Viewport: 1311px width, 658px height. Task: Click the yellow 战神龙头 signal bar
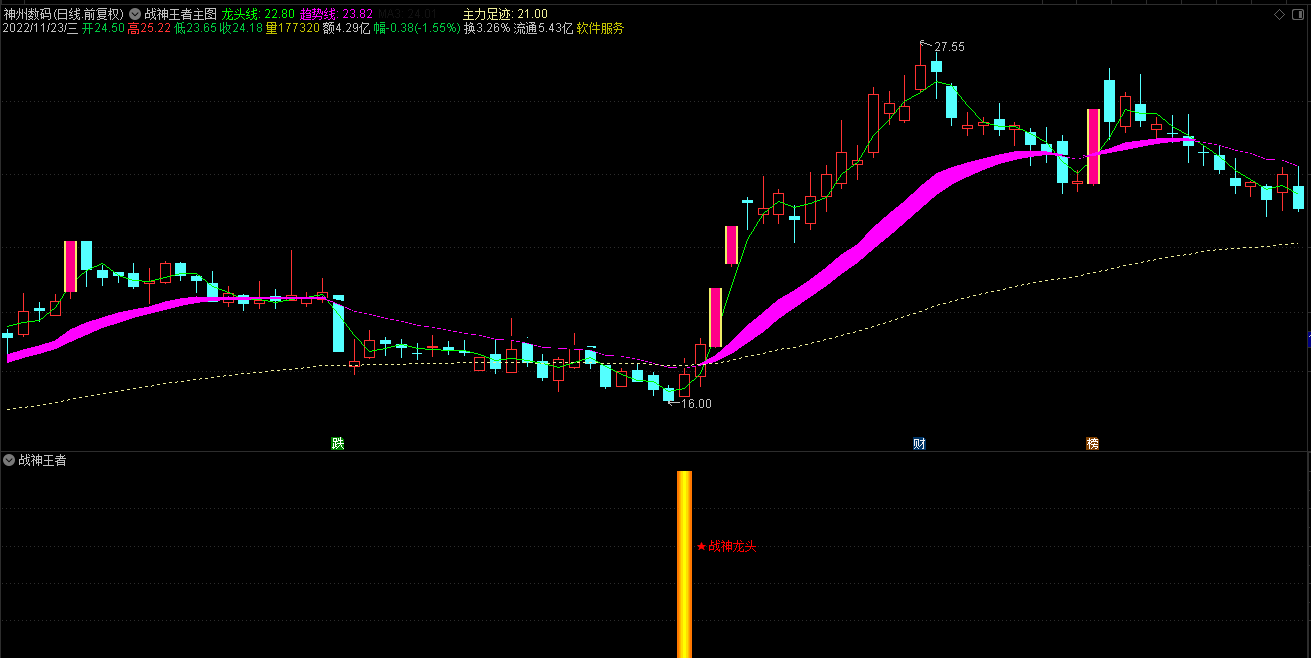(x=684, y=563)
